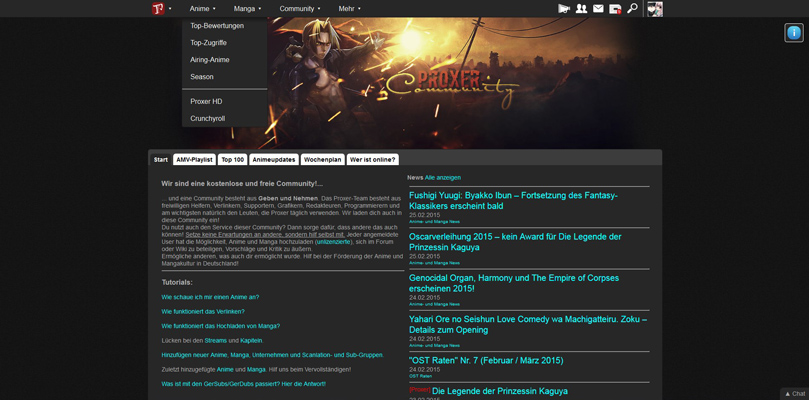Screen dimensions: 809x400
Task: Open the Wochenplan tab
Action: tap(322, 160)
